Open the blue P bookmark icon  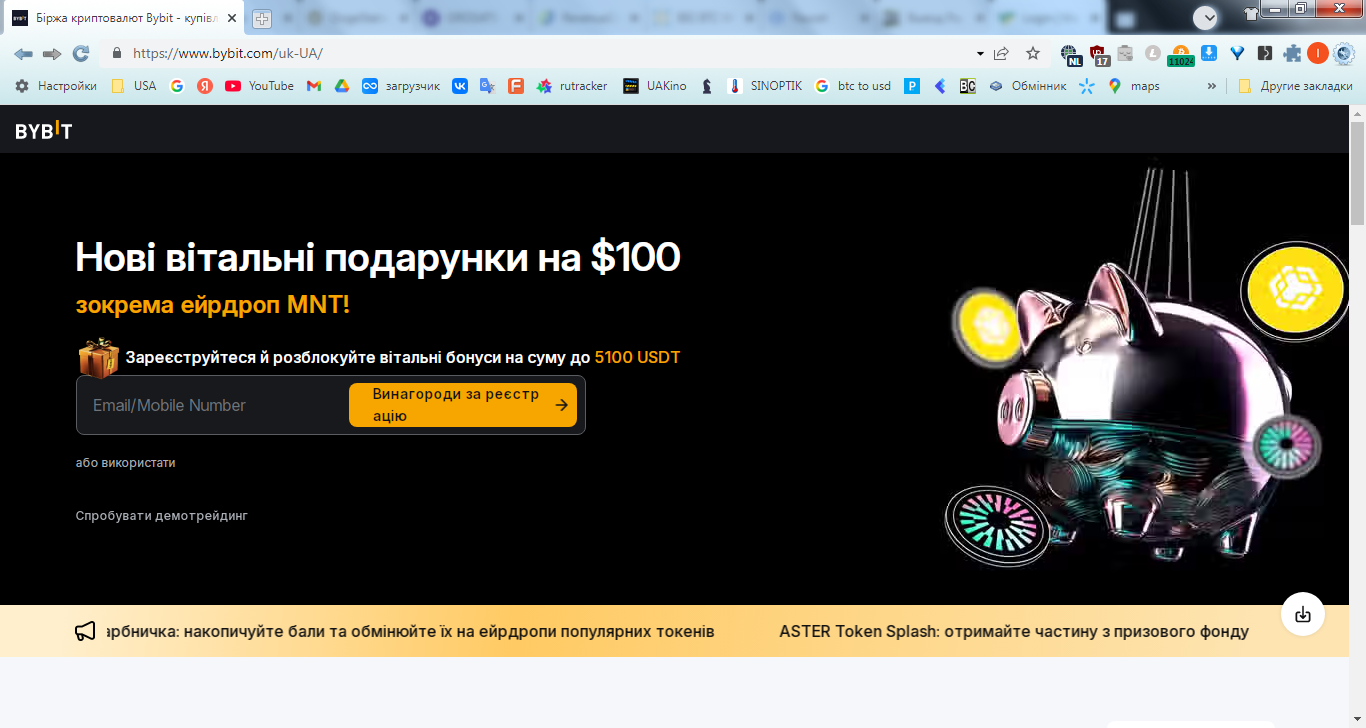912,86
